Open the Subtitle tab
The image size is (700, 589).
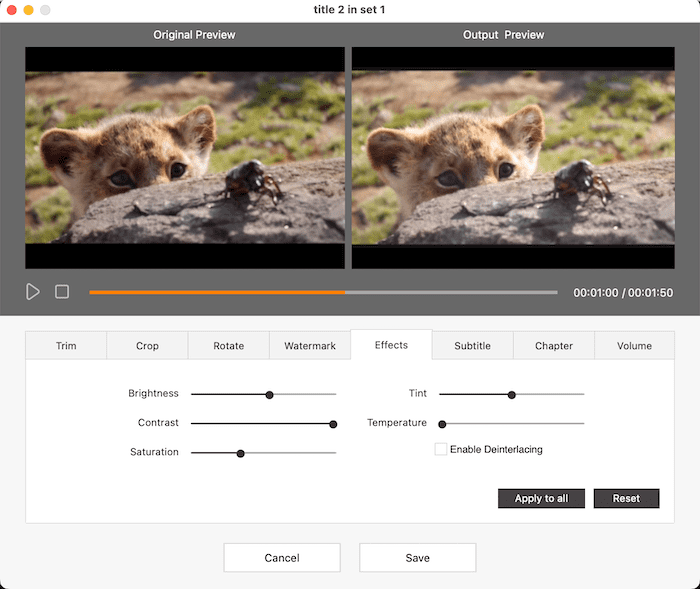point(473,346)
